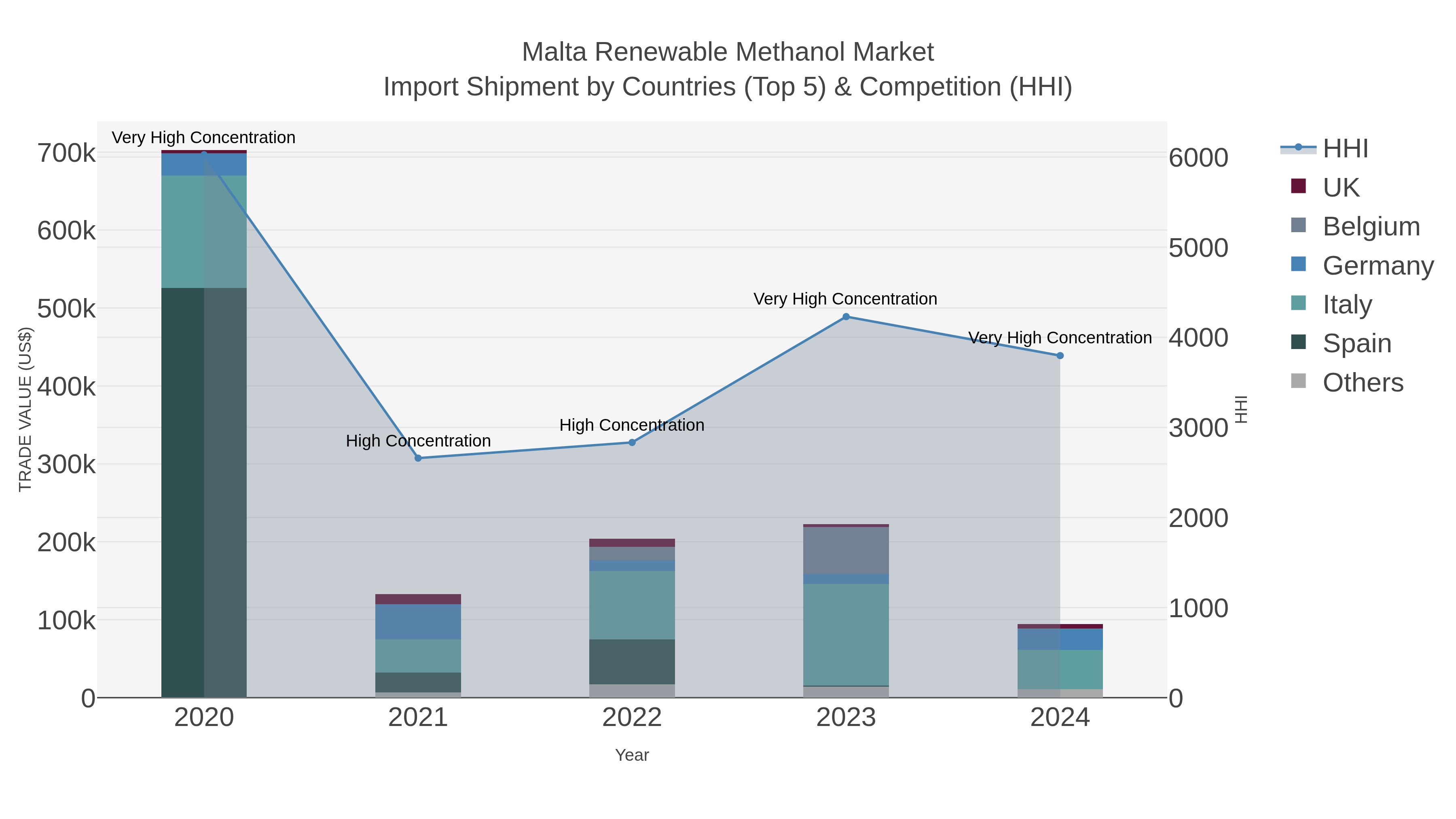Click the HHI line marker icon in legend
This screenshot has width=1456, height=819.
(1298, 148)
